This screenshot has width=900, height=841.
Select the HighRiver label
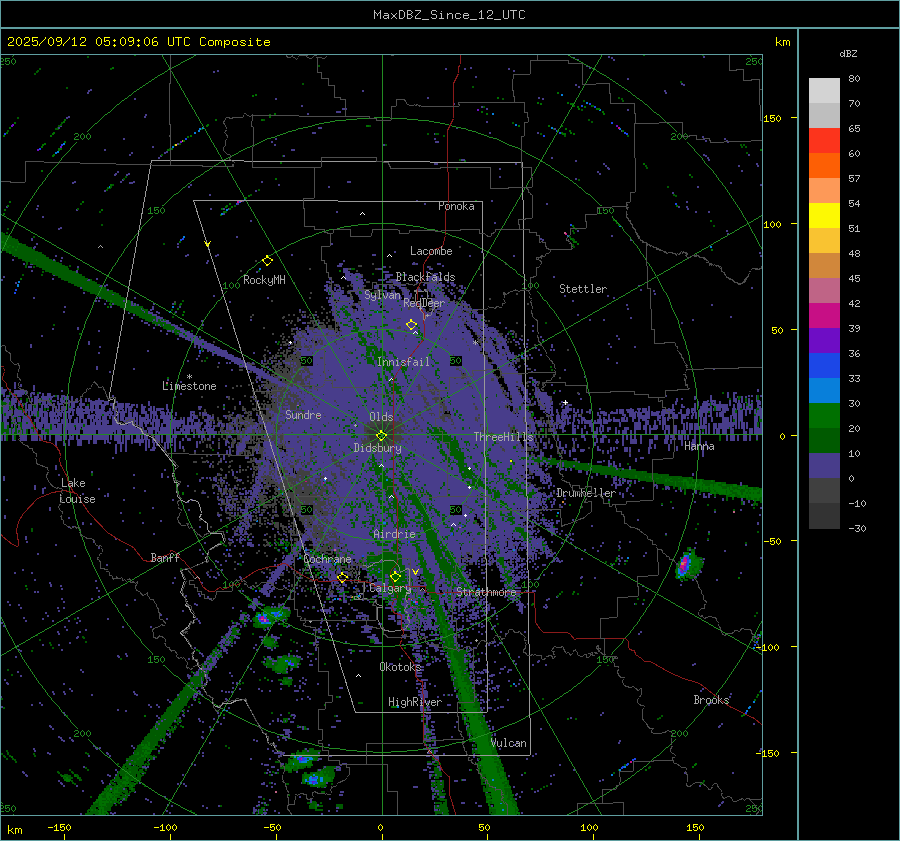(415, 702)
